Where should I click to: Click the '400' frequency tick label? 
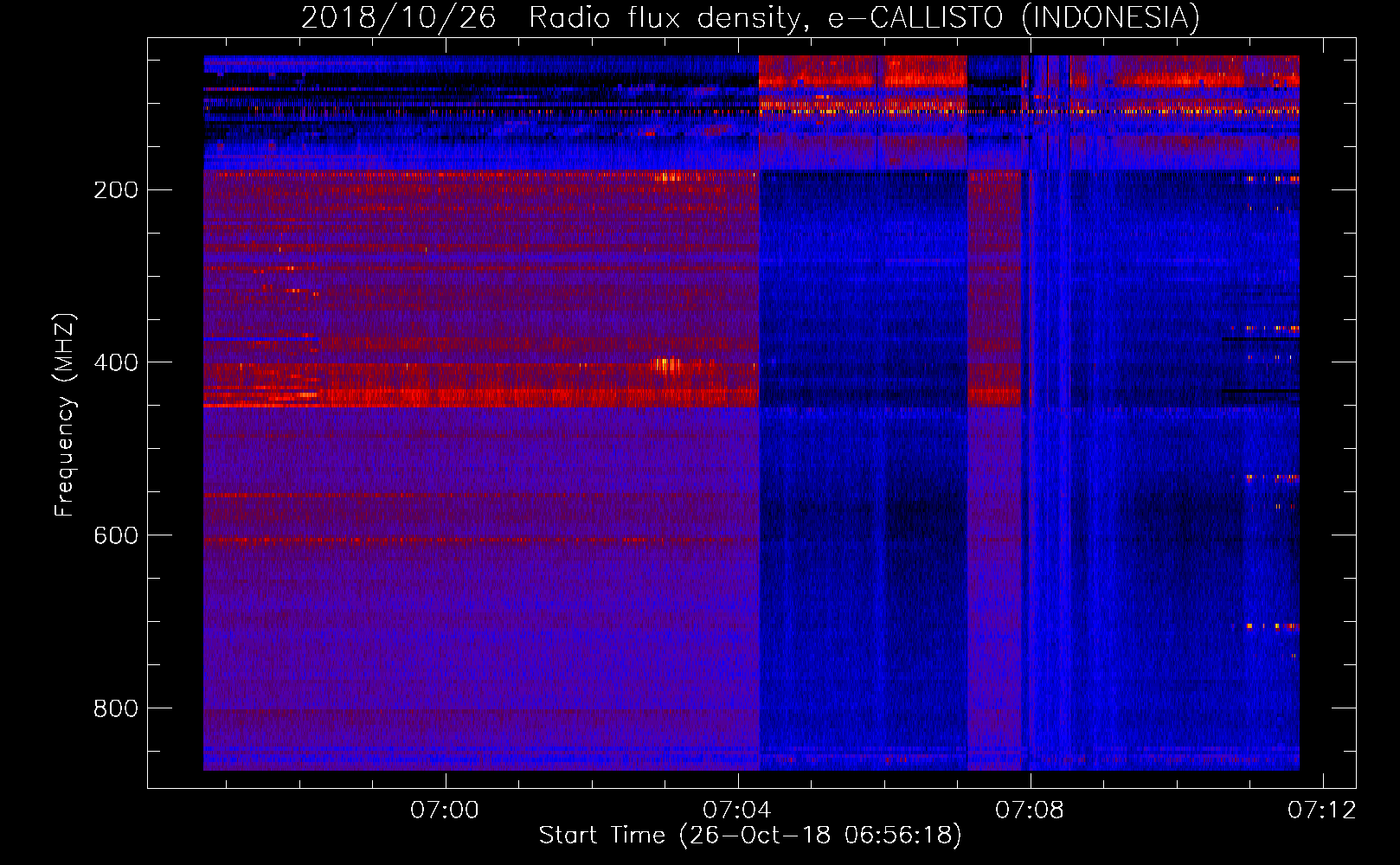point(116,362)
